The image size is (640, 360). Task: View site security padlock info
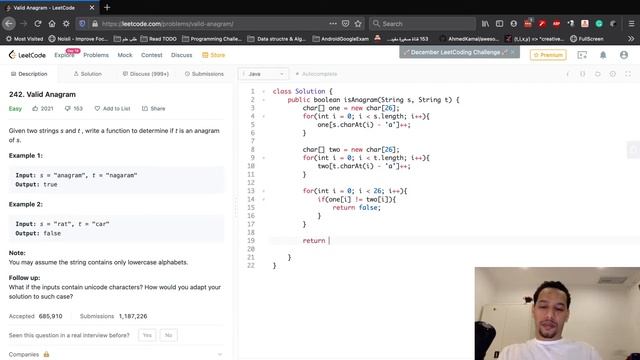point(95,24)
